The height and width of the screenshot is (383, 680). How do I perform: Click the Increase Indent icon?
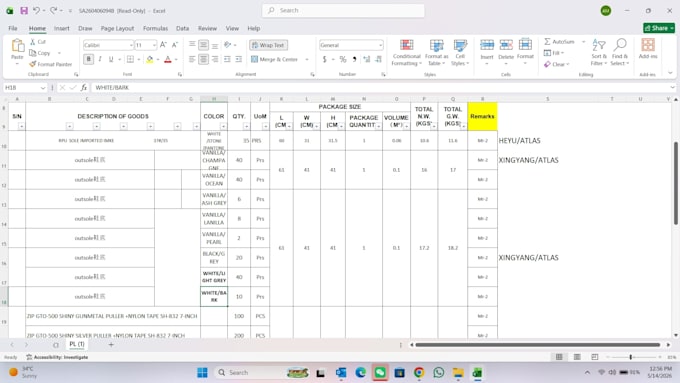(x=238, y=59)
